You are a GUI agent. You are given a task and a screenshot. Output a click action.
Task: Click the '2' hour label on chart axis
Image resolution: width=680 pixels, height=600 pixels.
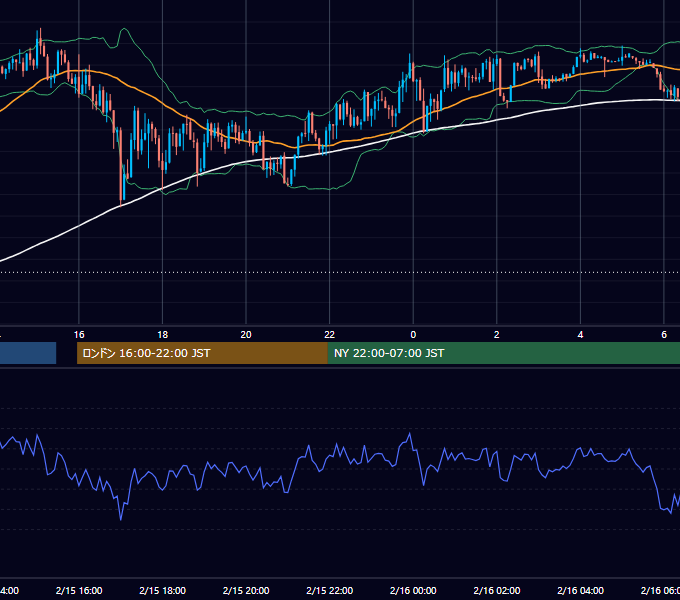coord(497,335)
